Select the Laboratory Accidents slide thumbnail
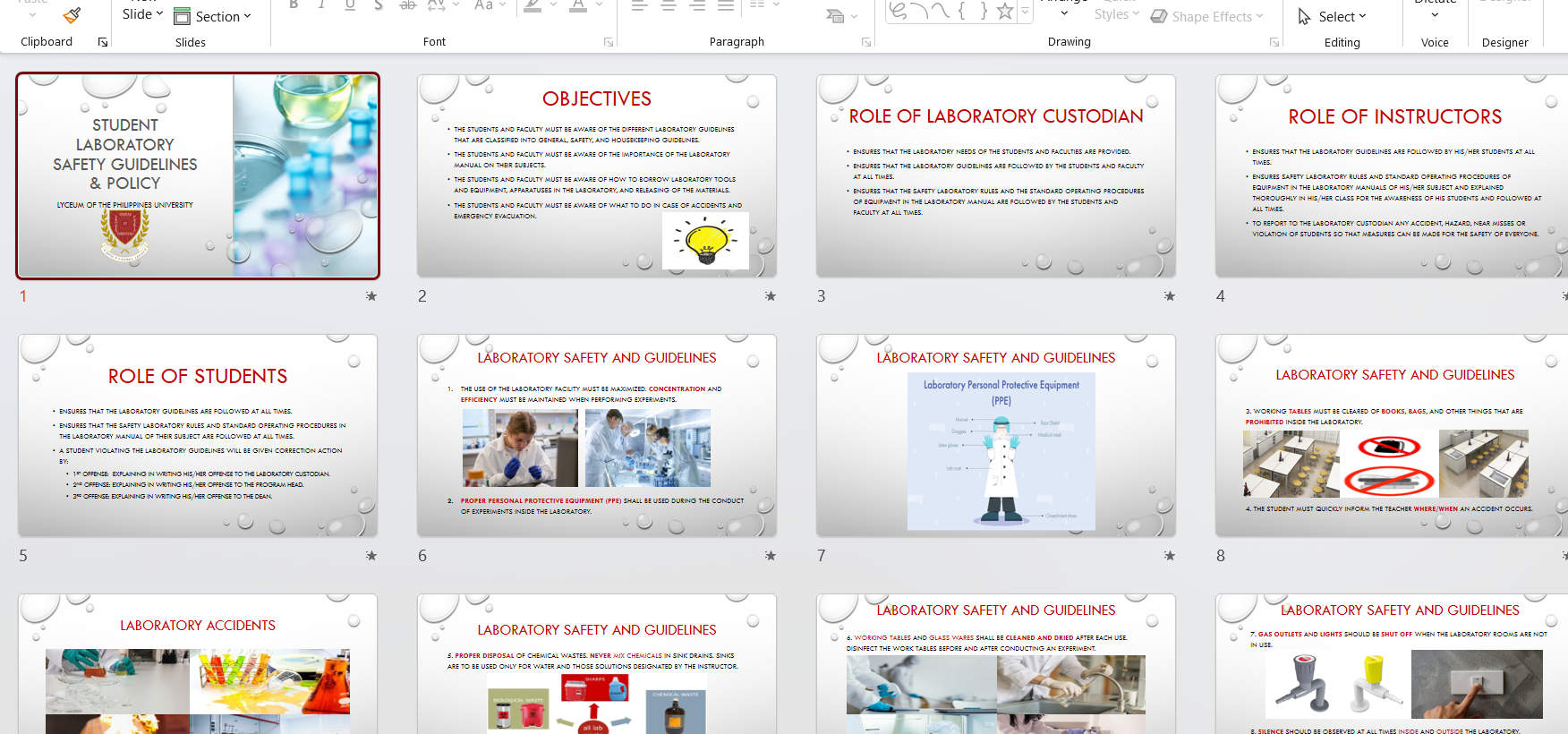This screenshot has width=1568, height=734. point(198,664)
